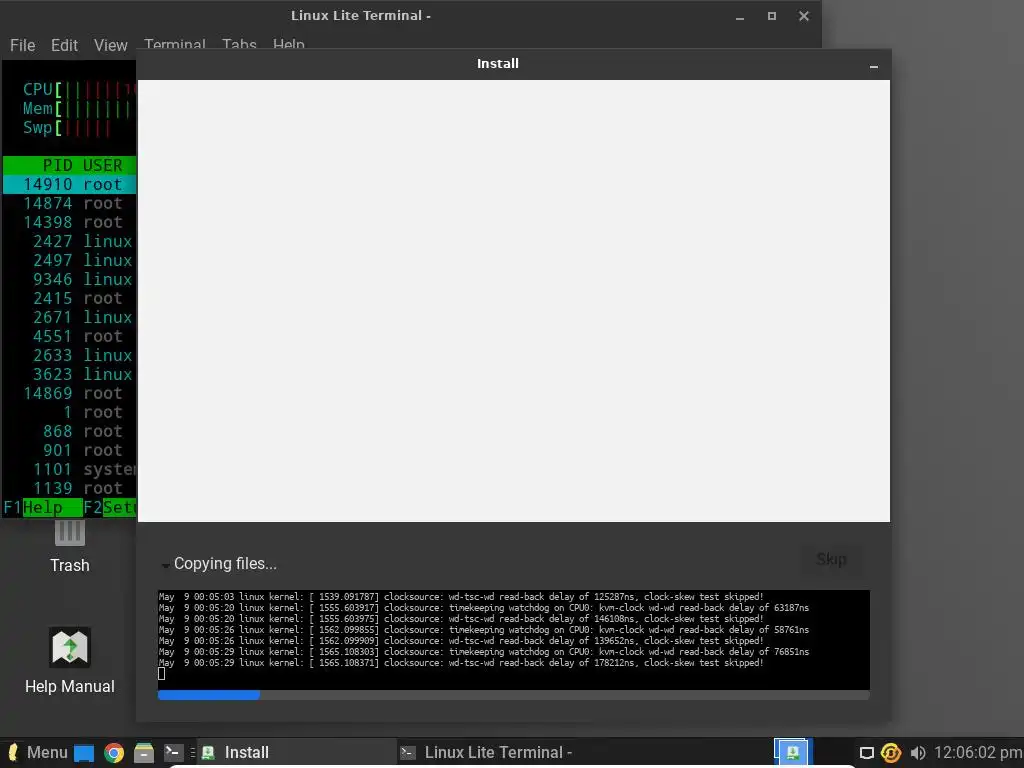Open Edit menu in the terminal window
The height and width of the screenshot is (768, 1024).
point(64,45)
